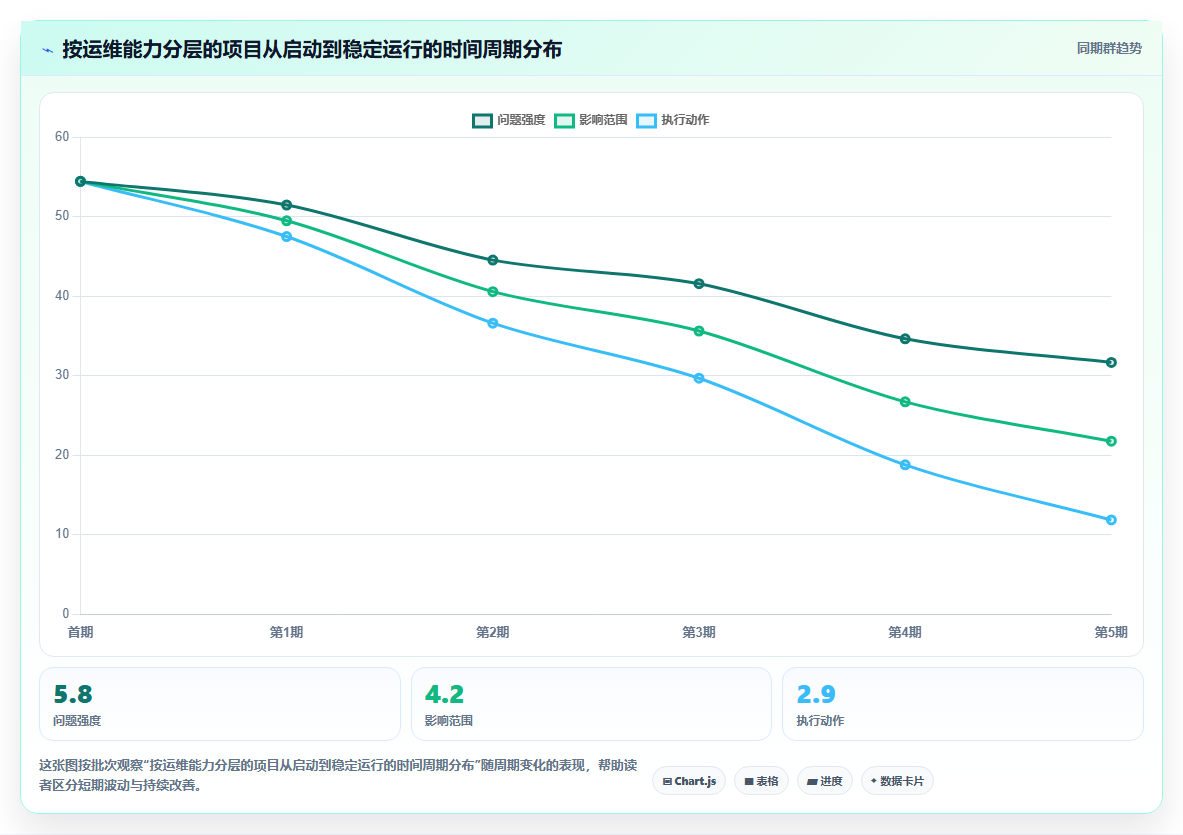Click the 问题强度 data point at 第4期
The image size is (1183, 835).
click(x=905, y=339)
